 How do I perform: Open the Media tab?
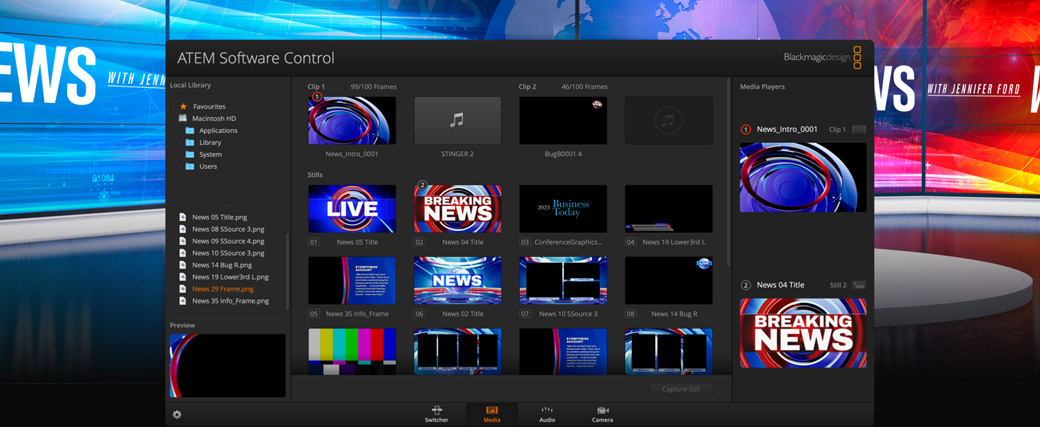492,414
